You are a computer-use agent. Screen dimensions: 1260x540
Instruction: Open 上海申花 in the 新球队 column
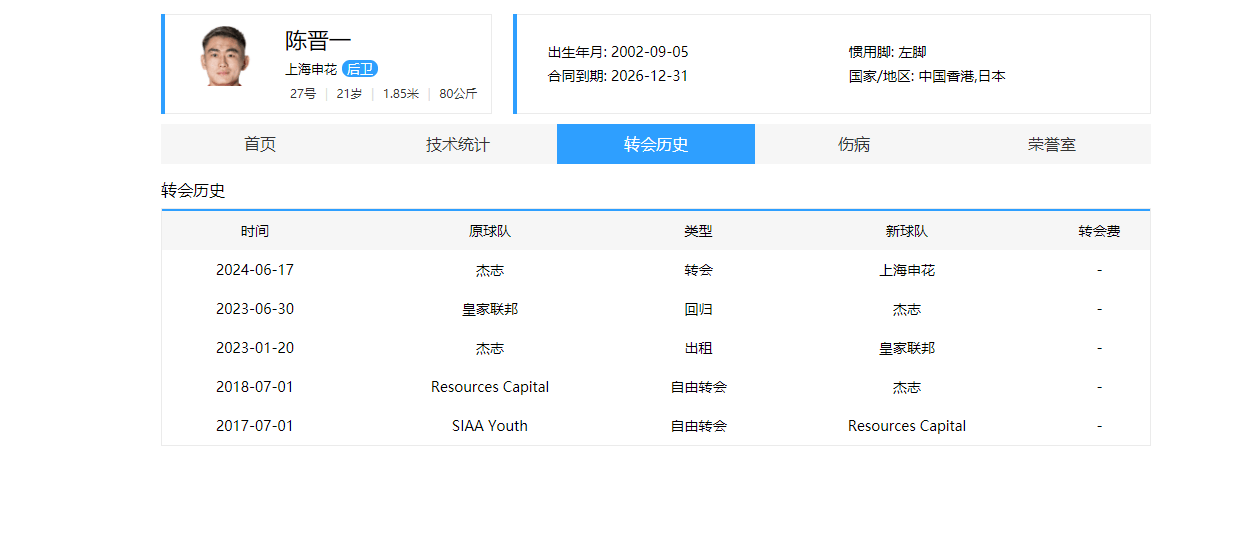point(907,270)
